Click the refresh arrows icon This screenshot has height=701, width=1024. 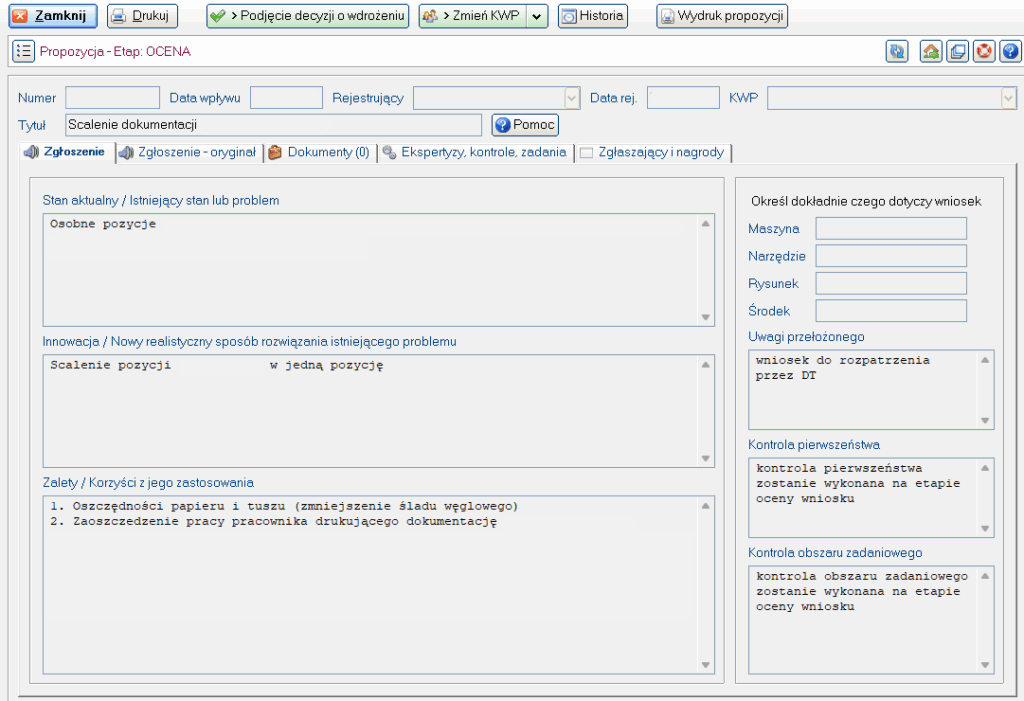point(895,51)
